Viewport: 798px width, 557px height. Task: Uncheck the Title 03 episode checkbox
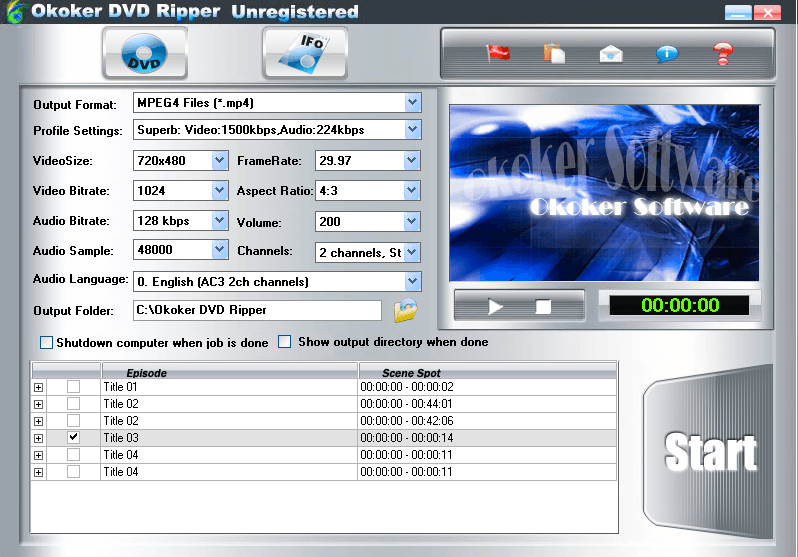(x=73, y=437)
